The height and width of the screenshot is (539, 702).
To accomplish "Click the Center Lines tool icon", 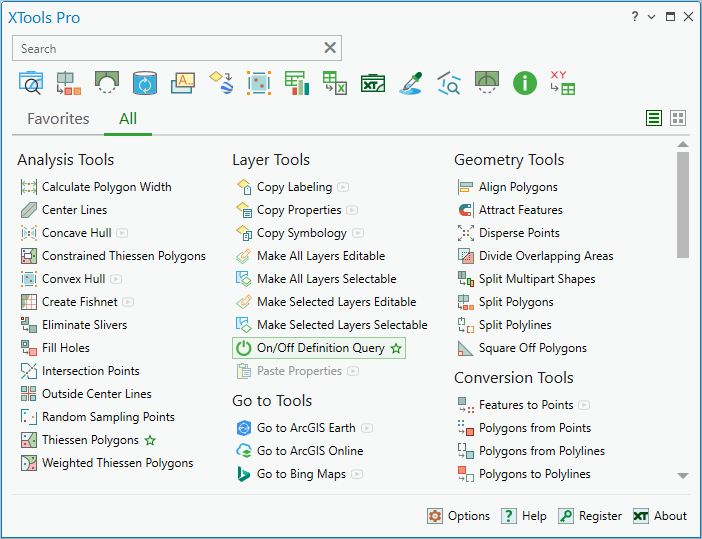I will (29, 210).
